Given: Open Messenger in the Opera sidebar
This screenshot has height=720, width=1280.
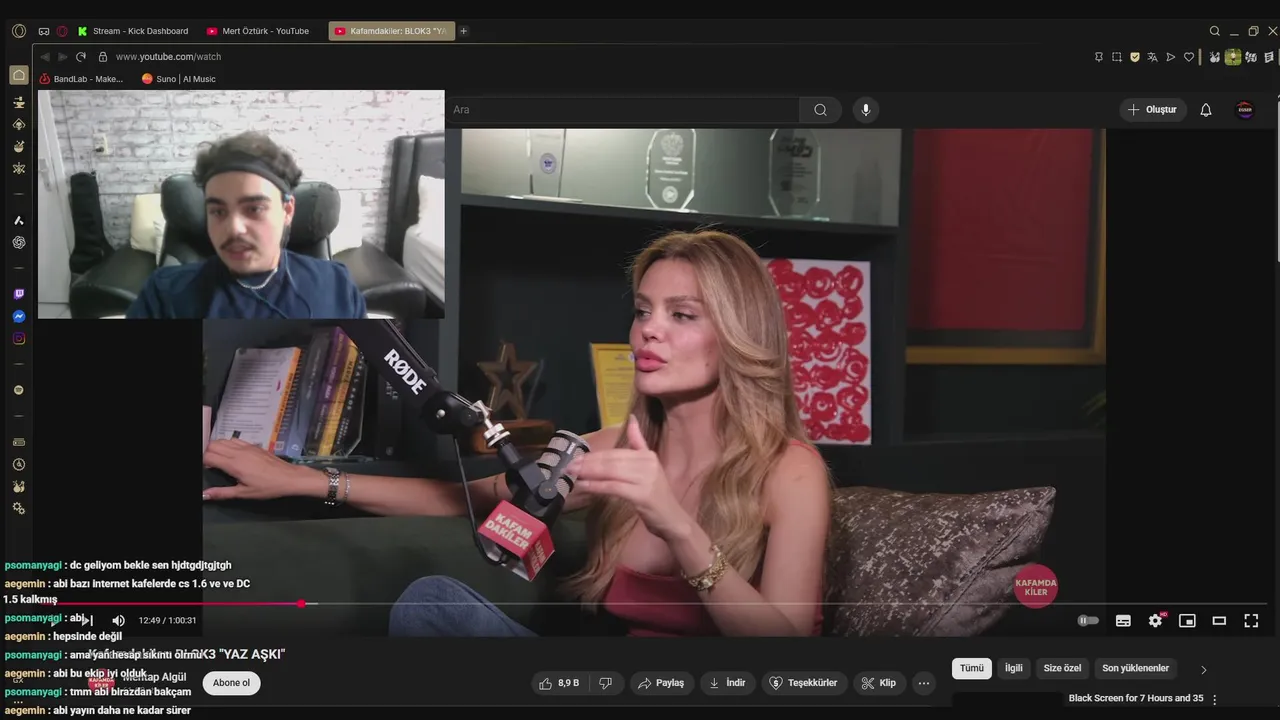Looking at the screenshot, I should point(18,316).
